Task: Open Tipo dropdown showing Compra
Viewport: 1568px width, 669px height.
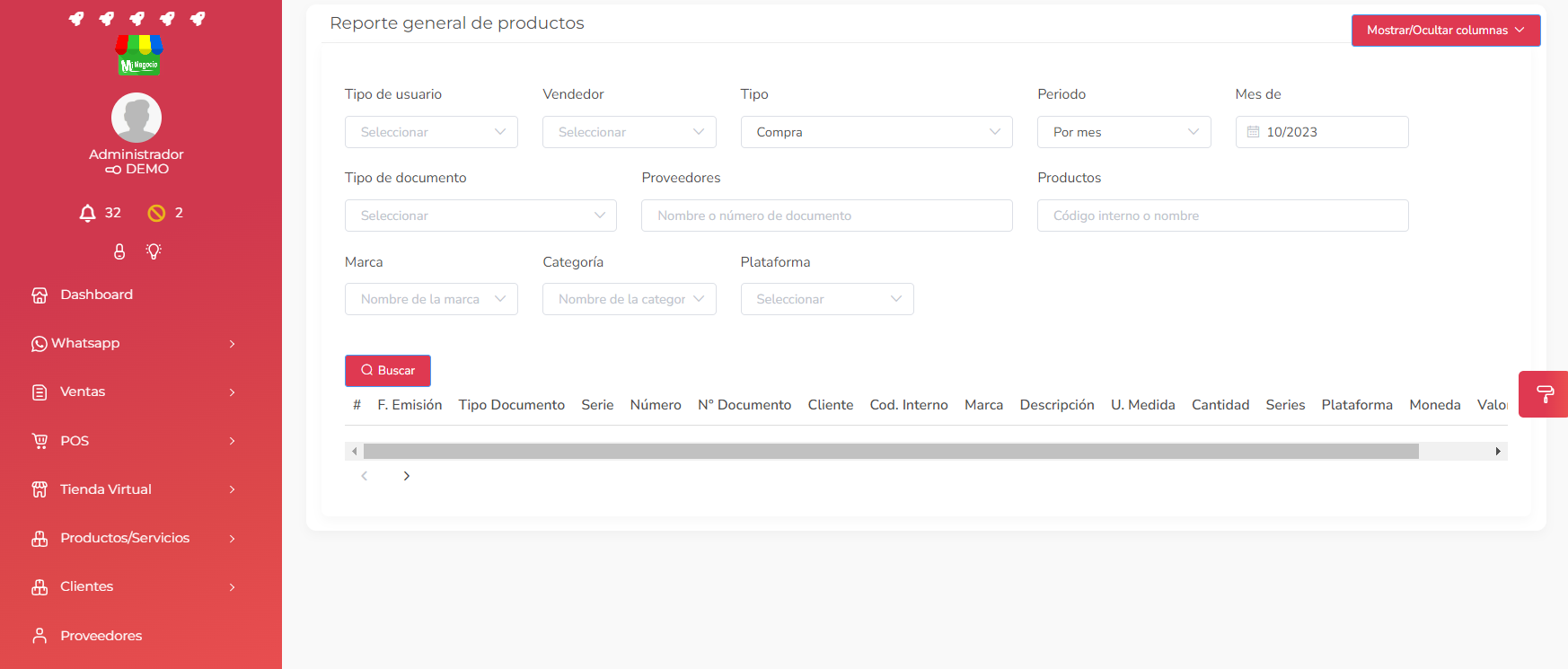Action: point(876,132)
